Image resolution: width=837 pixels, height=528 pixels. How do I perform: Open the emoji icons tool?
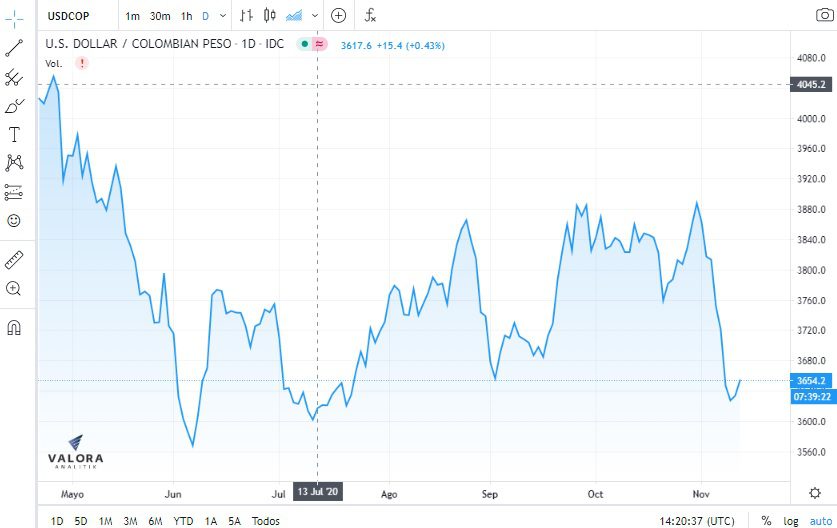14,220
